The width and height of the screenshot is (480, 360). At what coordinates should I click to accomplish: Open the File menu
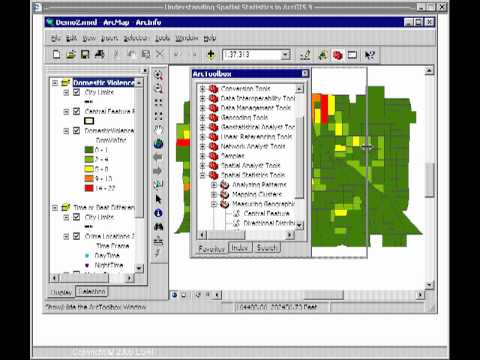pyautogui.click(x=56, y=38)
